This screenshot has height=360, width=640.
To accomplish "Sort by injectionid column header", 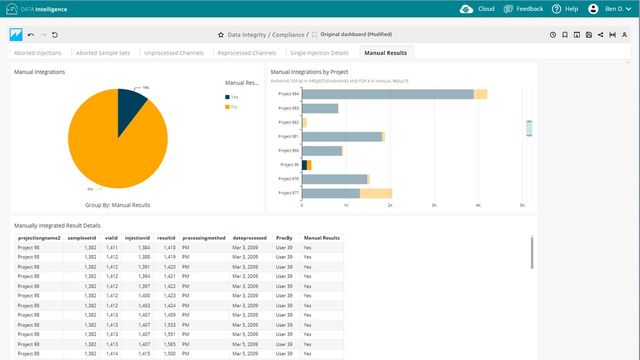I will (137, 238).
